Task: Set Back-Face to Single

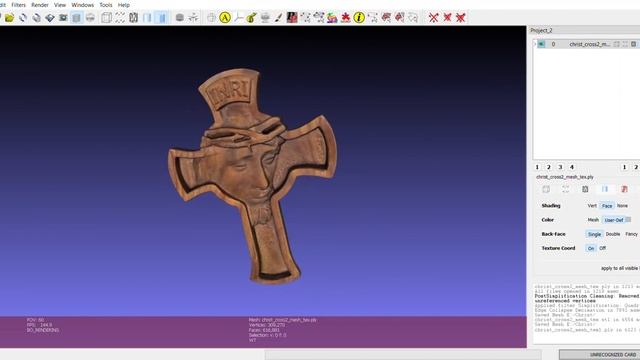Action: coord(594,234)
